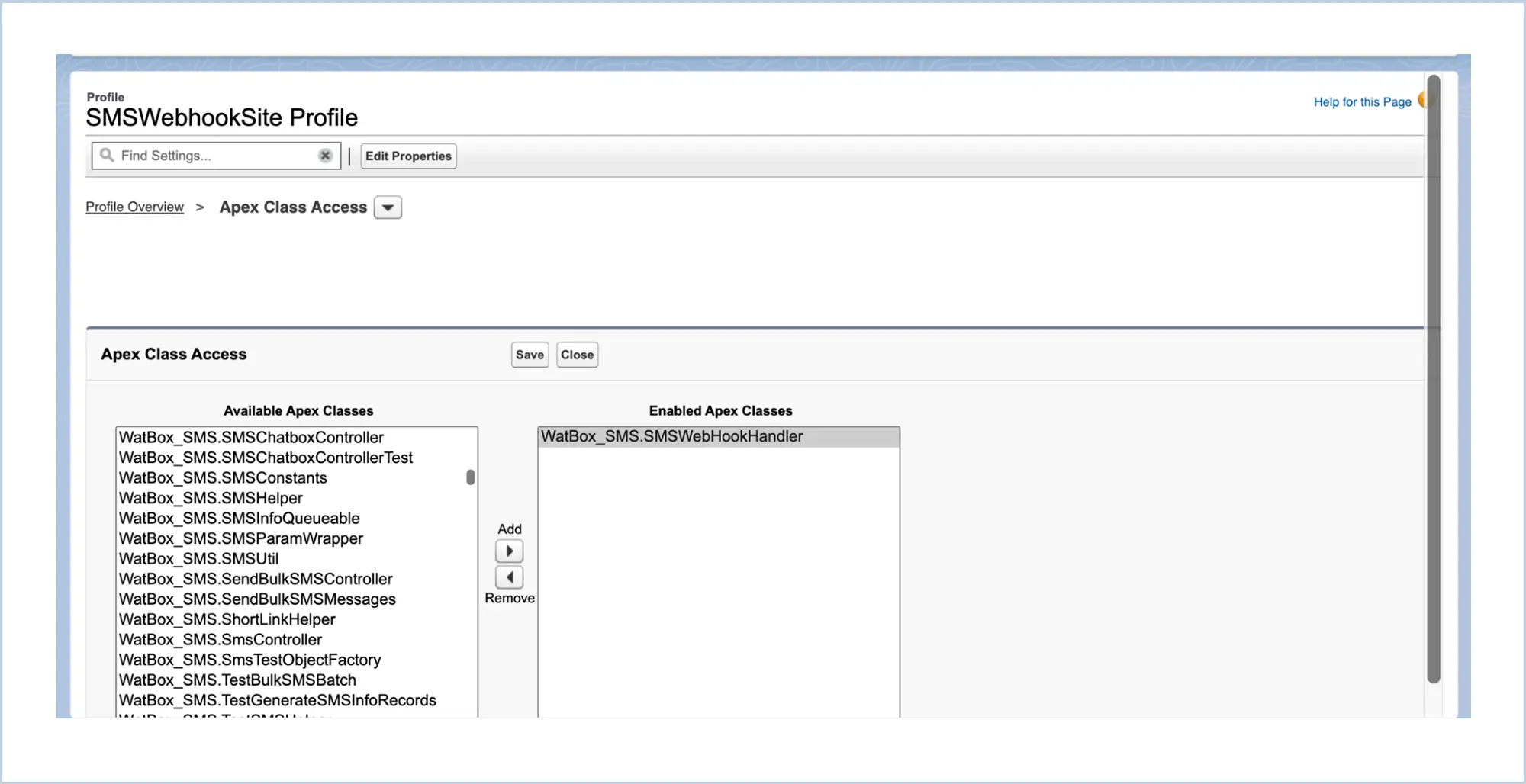
Task: Select WatBox_SMS.SMSChatboxController in available list
Action: [251, 438]
